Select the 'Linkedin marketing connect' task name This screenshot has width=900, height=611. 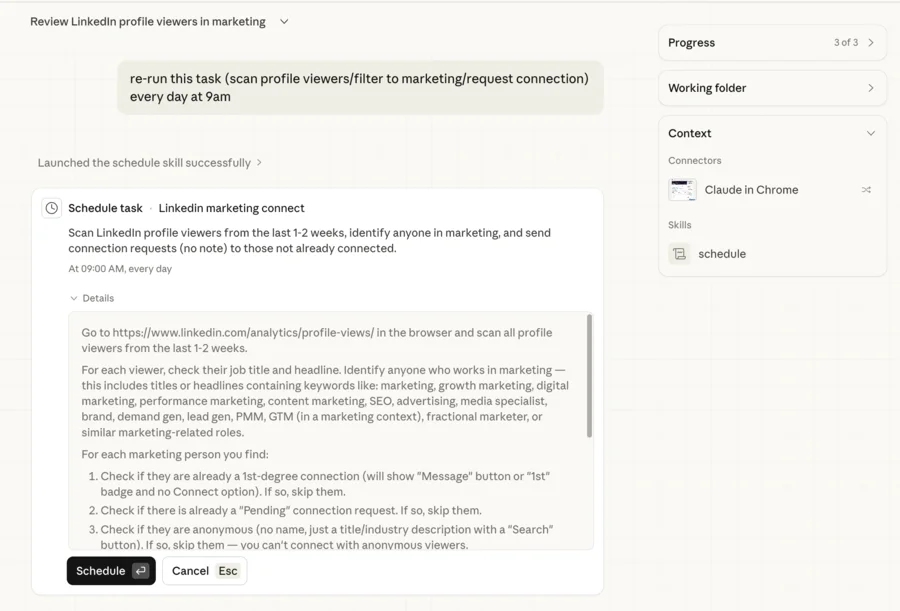pos(231,207)
